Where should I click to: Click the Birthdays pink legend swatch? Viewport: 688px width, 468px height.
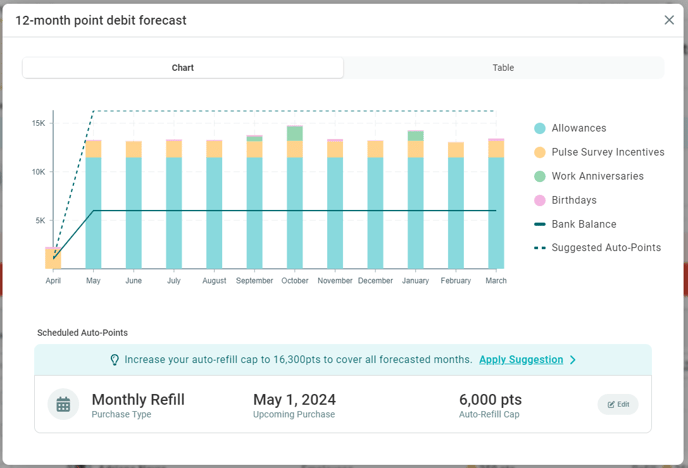tap(540, 200)
